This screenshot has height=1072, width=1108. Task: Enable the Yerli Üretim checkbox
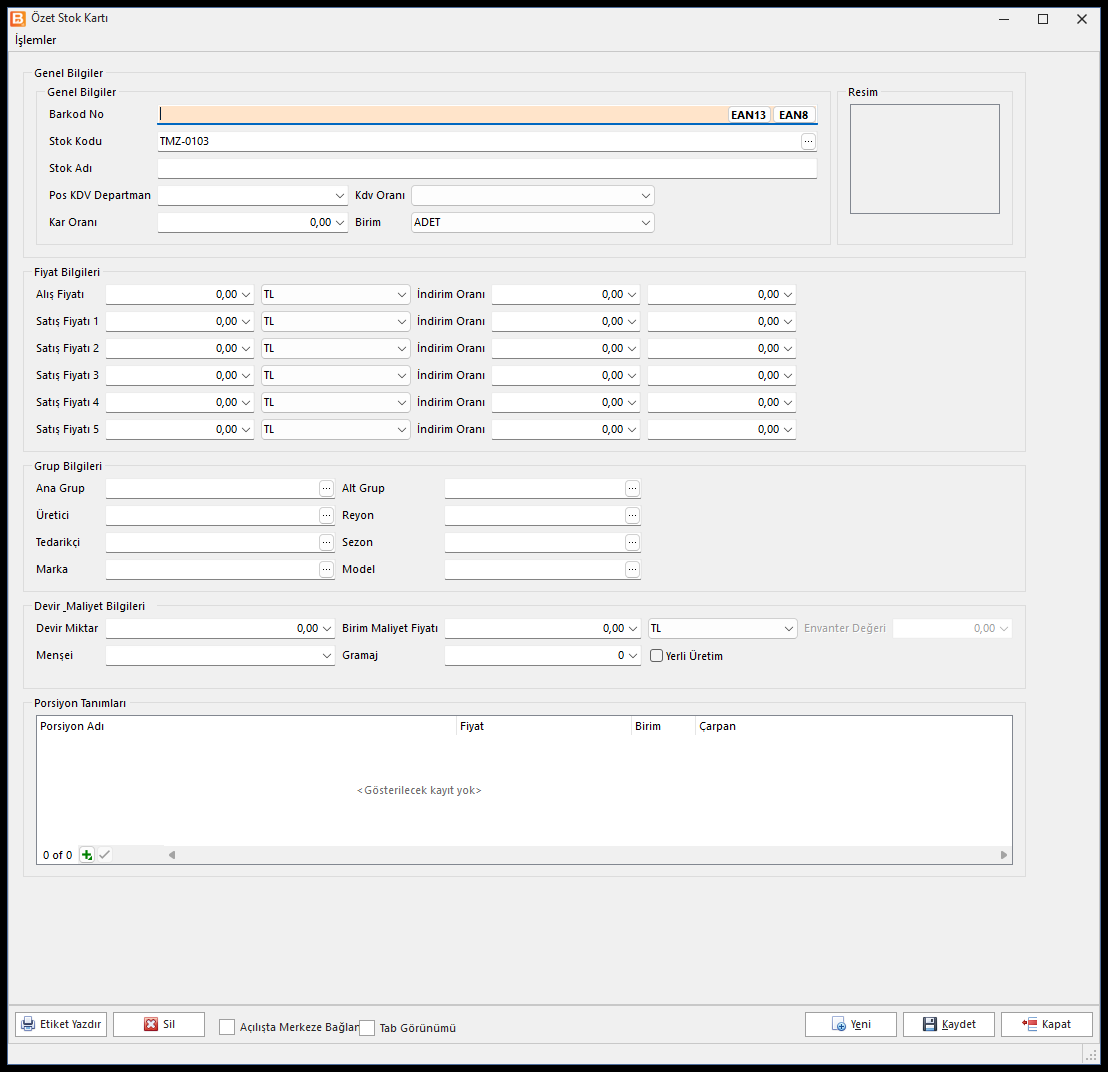pos(656,656)
